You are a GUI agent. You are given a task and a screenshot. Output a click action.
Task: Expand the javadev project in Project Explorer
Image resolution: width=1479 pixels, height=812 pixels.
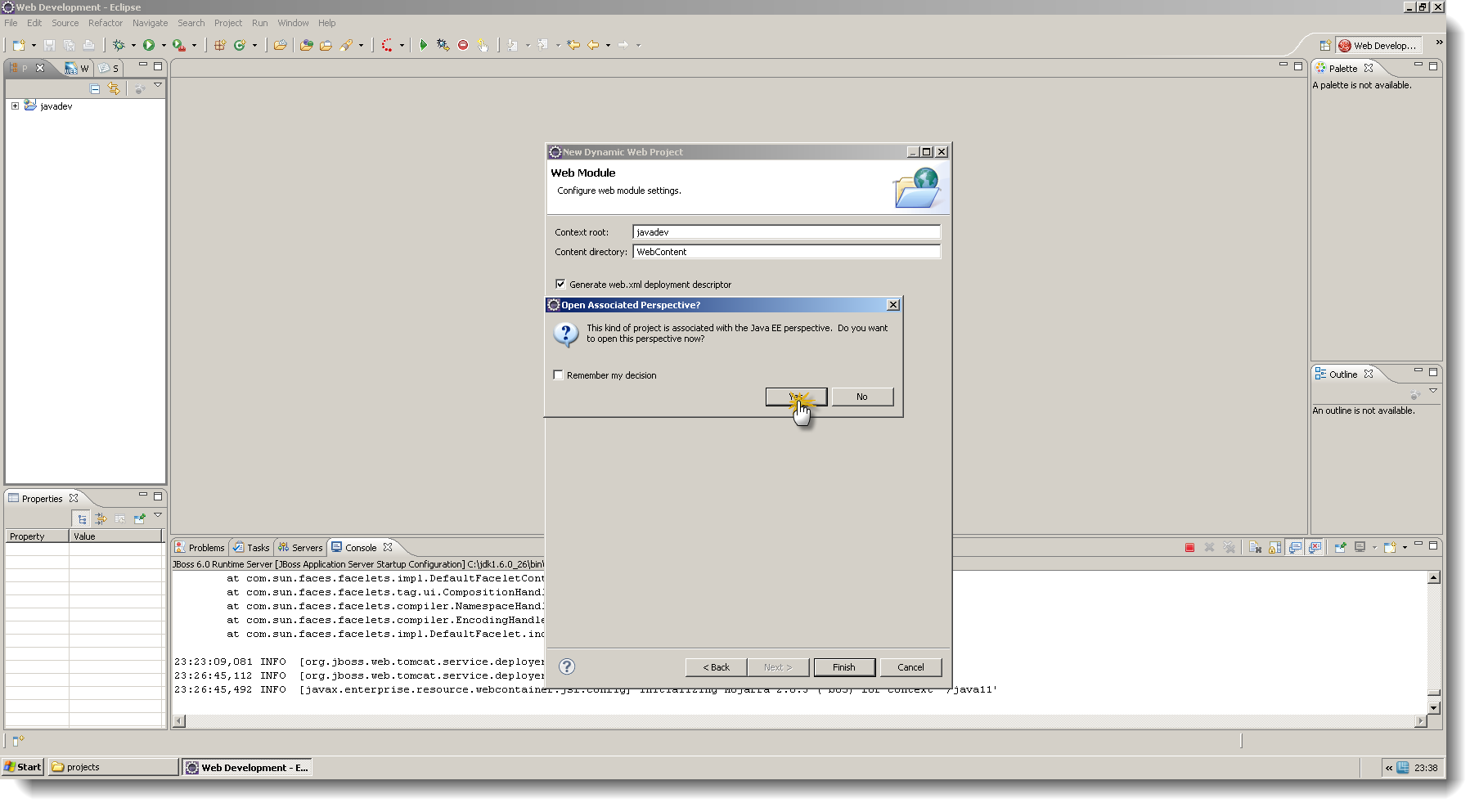pyautogui.click(x=13, y=105)
